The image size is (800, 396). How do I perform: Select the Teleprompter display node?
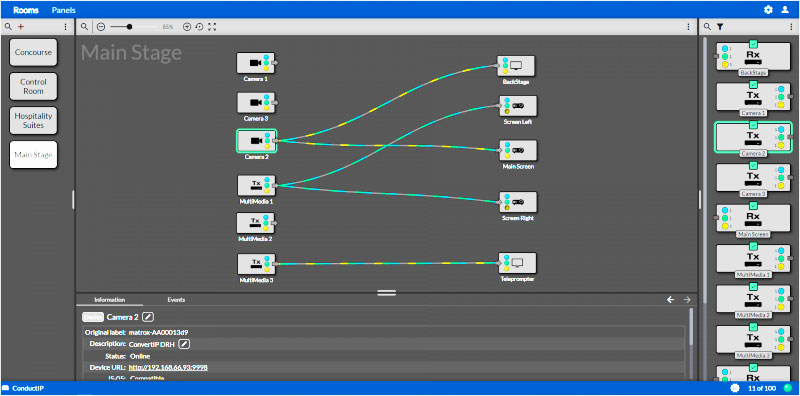pos(517,263)
